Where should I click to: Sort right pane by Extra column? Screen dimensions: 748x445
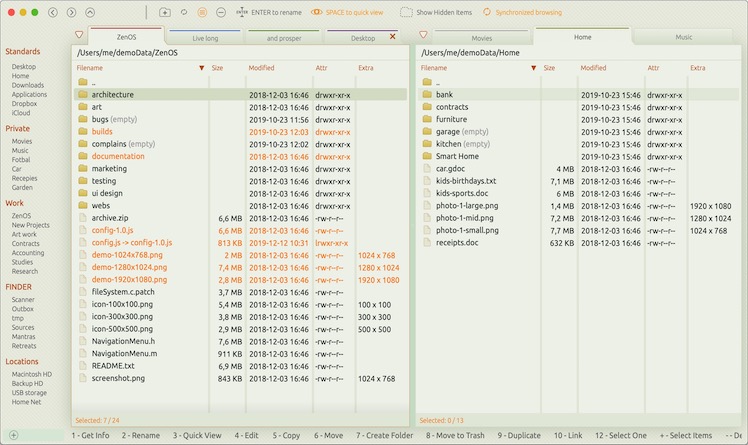click(697, 68)
